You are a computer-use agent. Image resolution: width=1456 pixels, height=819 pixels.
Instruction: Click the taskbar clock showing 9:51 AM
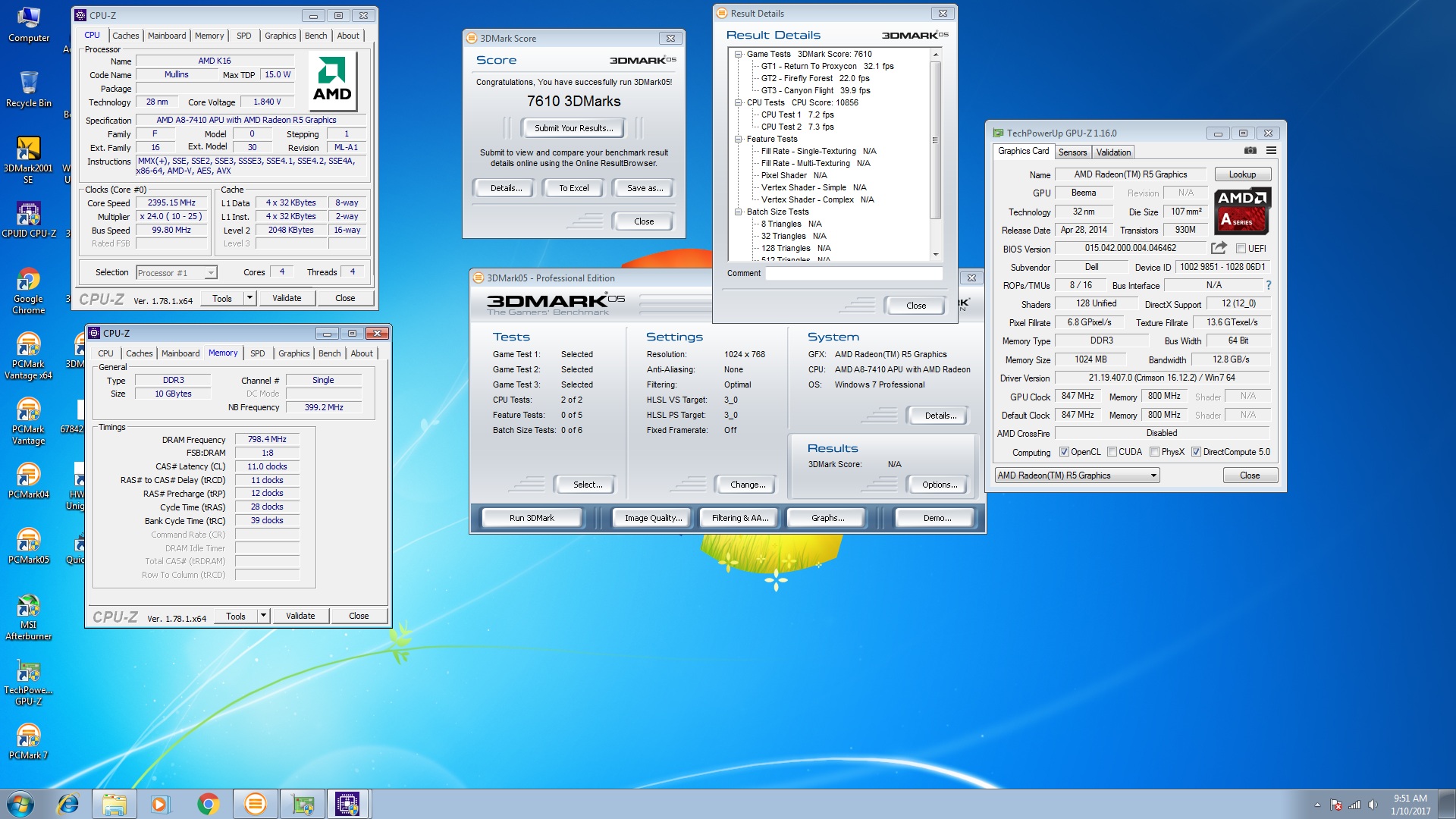tap(1410, 805)
